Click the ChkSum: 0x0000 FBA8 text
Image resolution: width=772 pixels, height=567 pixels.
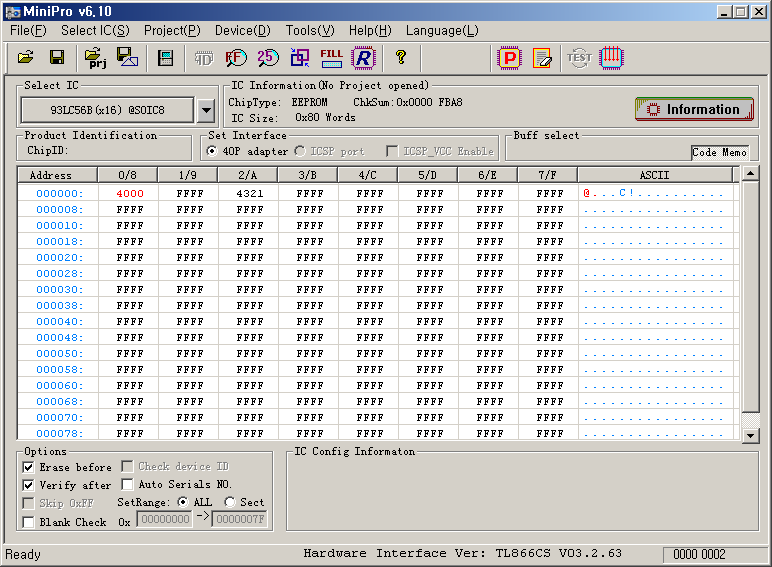click(408, 102)
